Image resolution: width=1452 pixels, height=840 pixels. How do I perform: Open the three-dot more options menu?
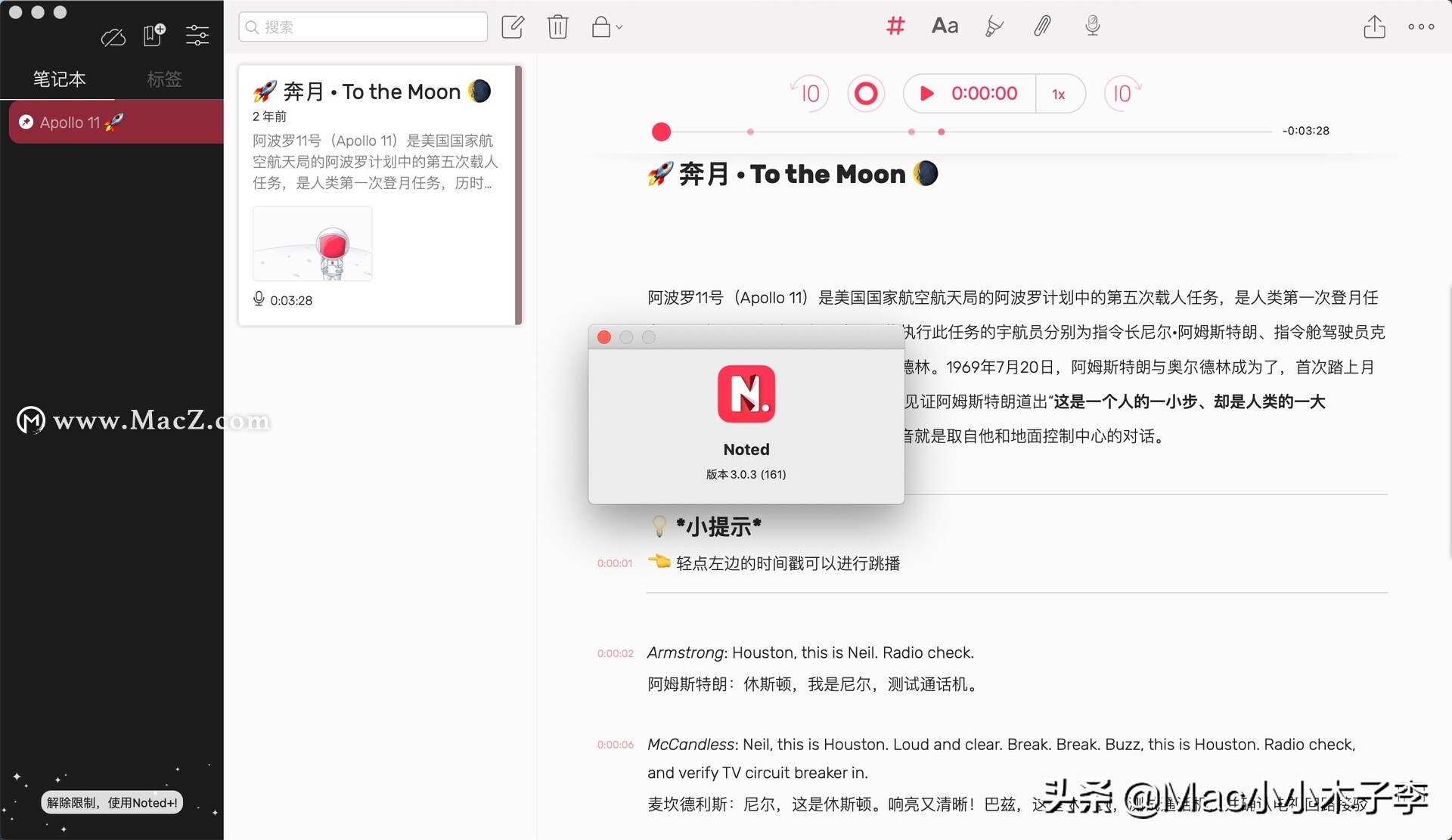click(x=1421, y=26)
